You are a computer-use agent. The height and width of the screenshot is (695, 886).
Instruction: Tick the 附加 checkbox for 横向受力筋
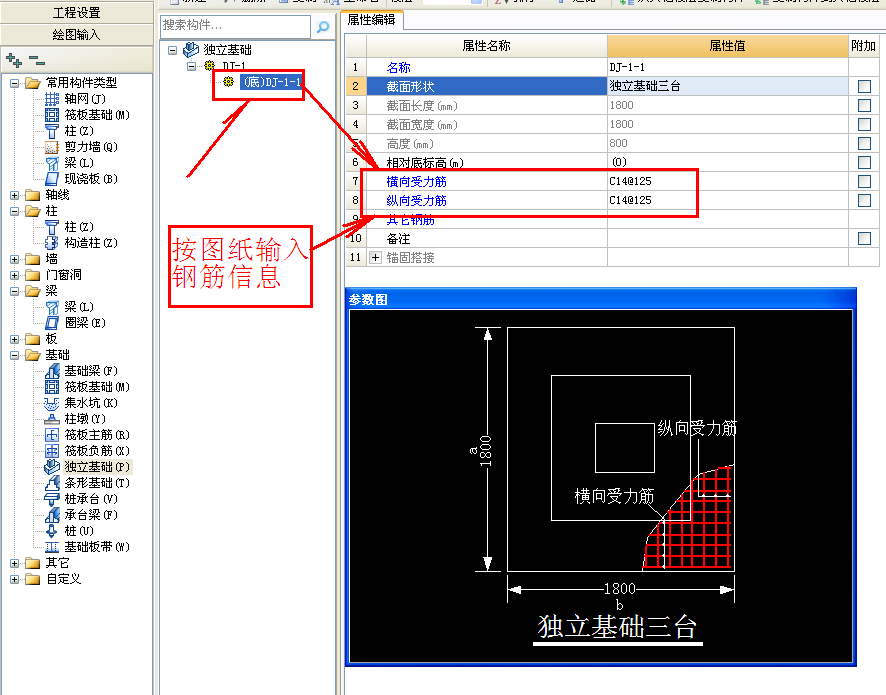click(864, 181)
